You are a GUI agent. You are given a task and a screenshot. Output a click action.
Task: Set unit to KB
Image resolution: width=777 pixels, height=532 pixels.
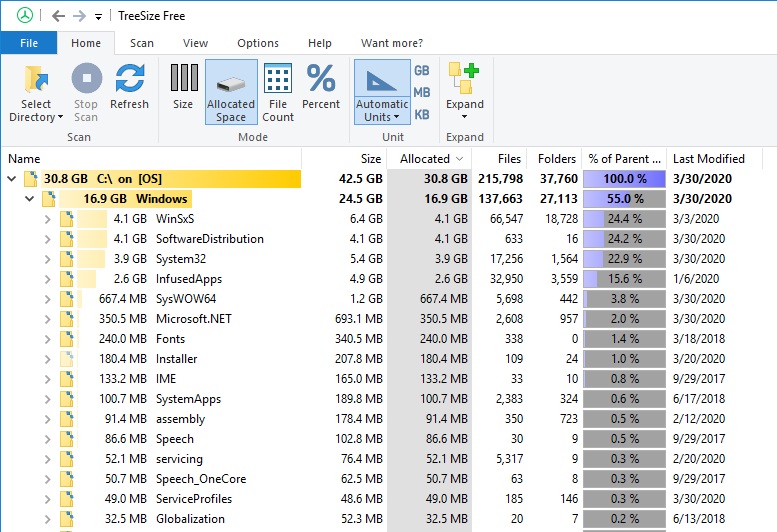pos(422,114)
